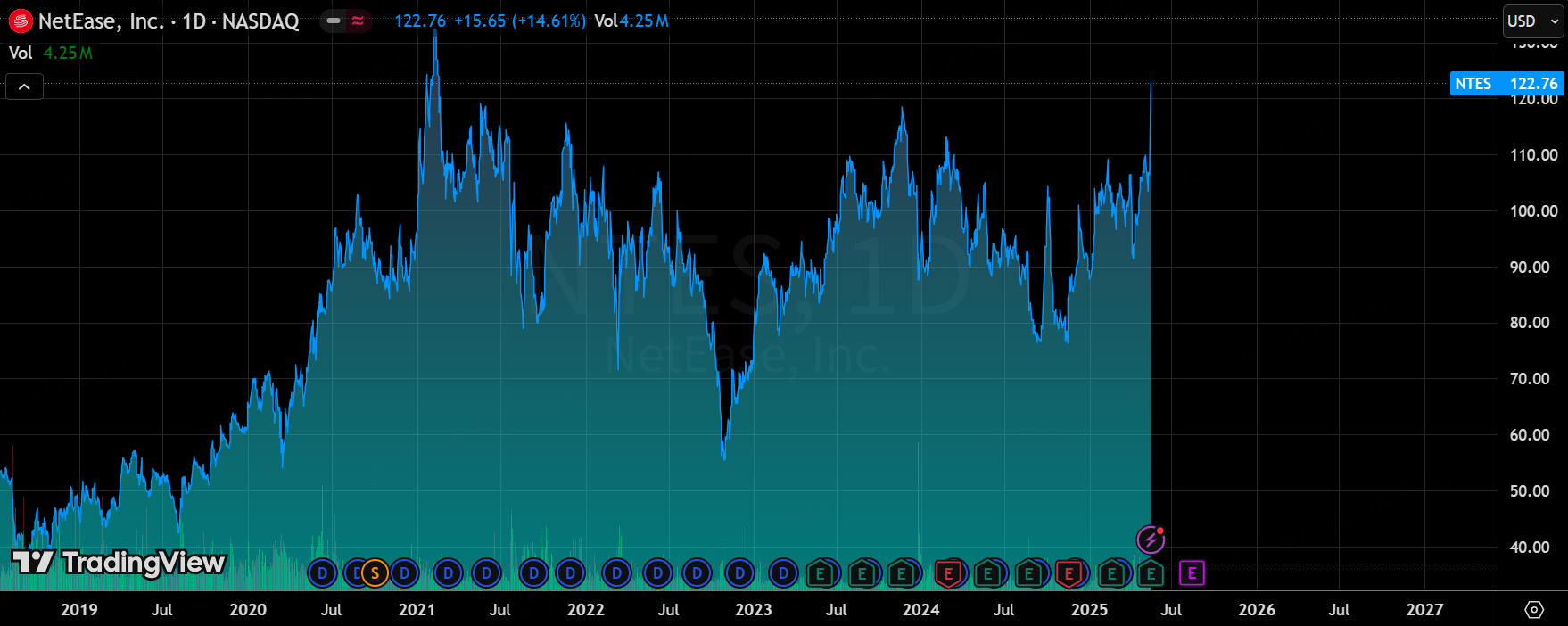The width and height of the screenshot is (1568, 626).
Task: Click the first green E earnings marker after the D markers
Action: click(821, 573)
